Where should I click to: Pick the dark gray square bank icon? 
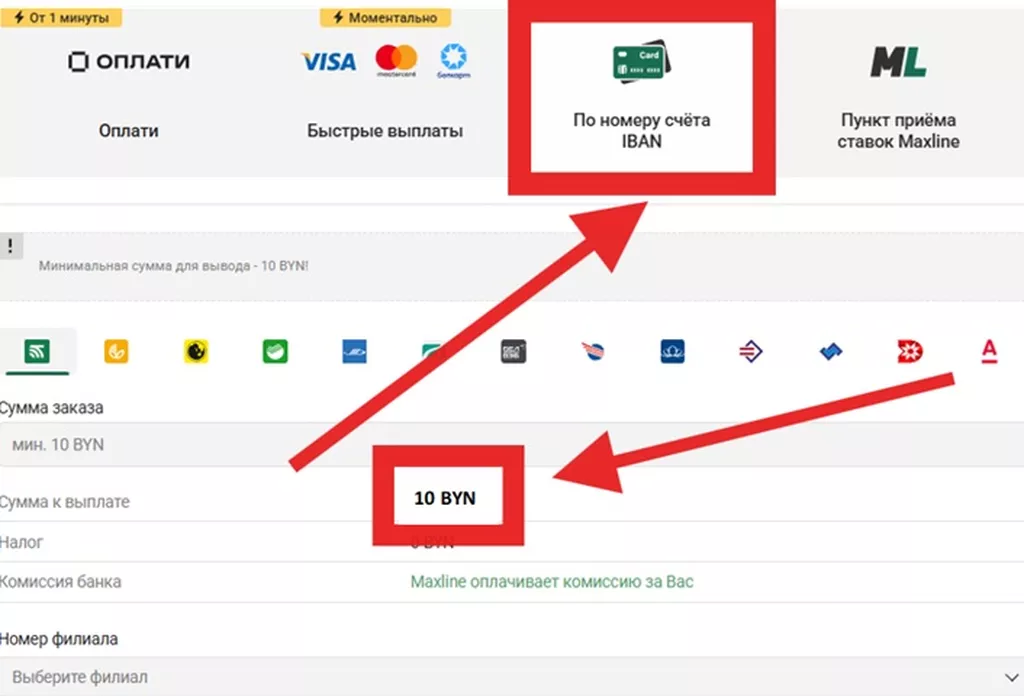click(x=513, y=351)
